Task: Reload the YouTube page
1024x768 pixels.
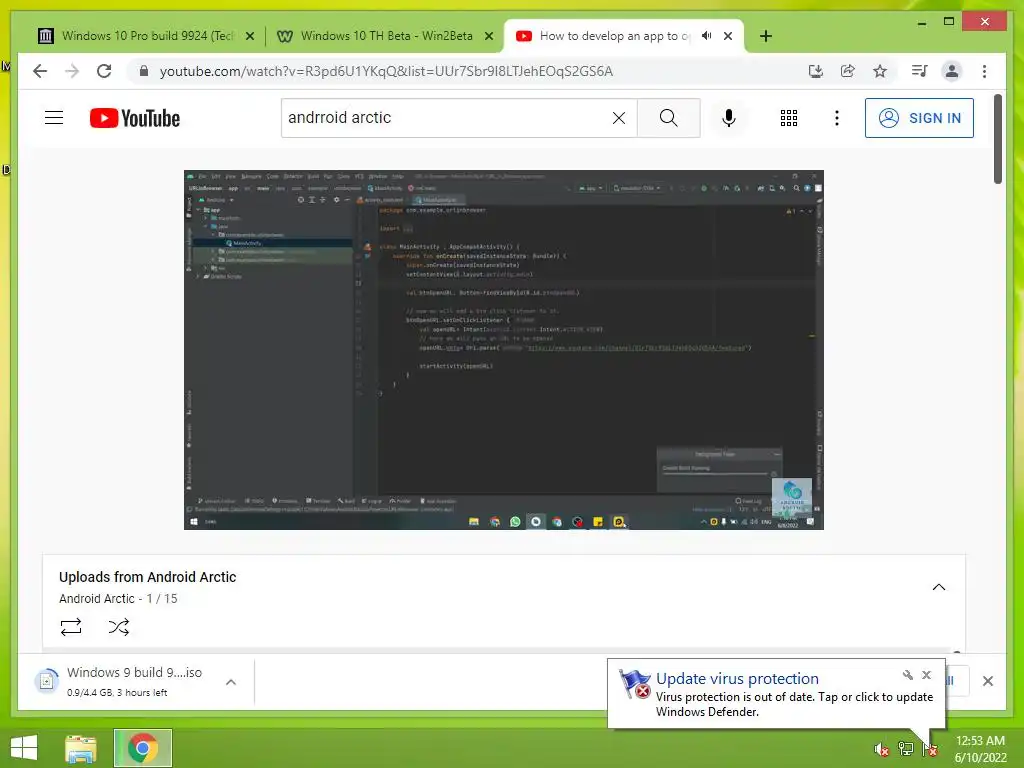Action: coord(104,71)
